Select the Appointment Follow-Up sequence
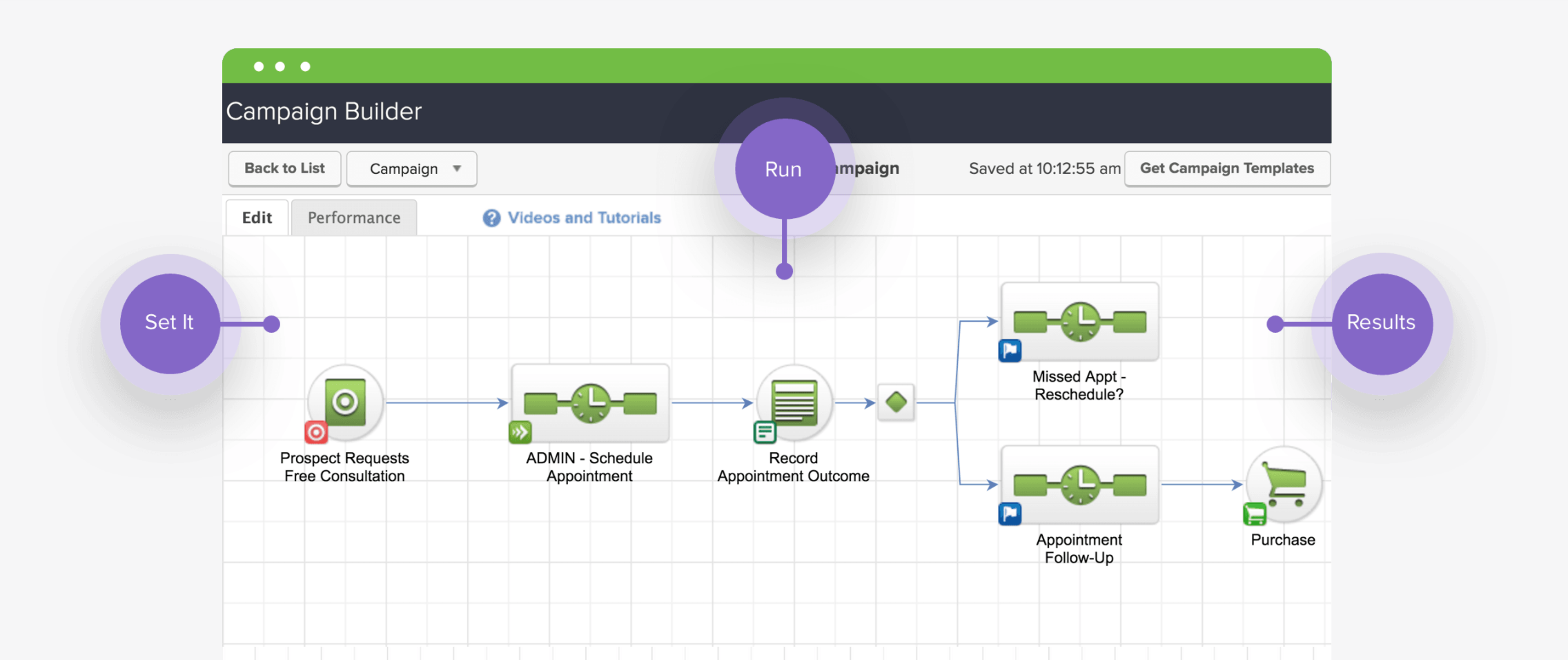The width and height of the screenshot is (1568, 660). pyautogui.click(x=1080, y=485)
